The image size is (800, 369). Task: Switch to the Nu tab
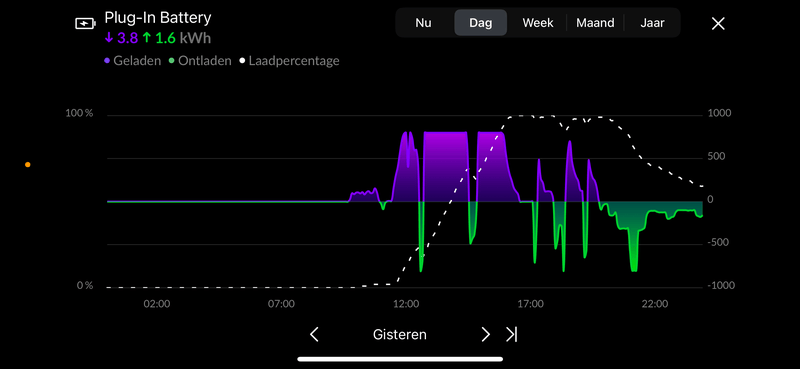[423, 23]
